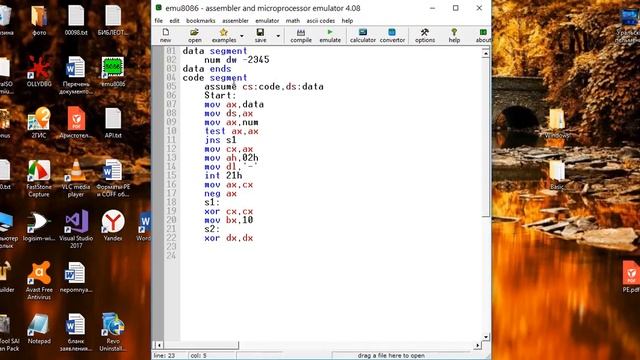Click line number 24 in the gutter
The width and height of the screenshot is (640, 360).
[171, 256]
